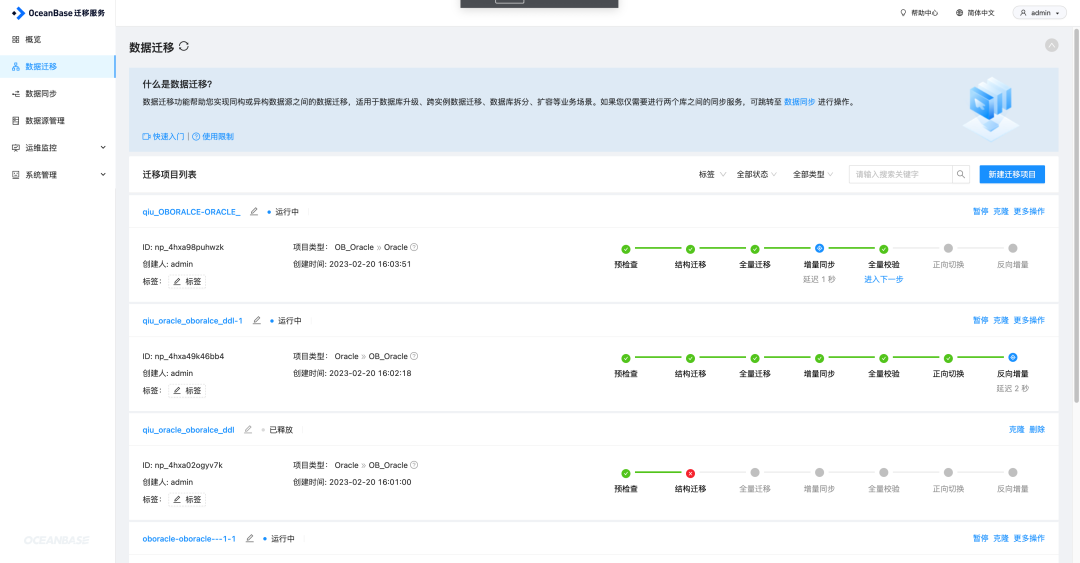Viewport: 1080px width, 563px height.
Task: Open project qiu_OBORALCE-ORACLE_
Action: 191,212
